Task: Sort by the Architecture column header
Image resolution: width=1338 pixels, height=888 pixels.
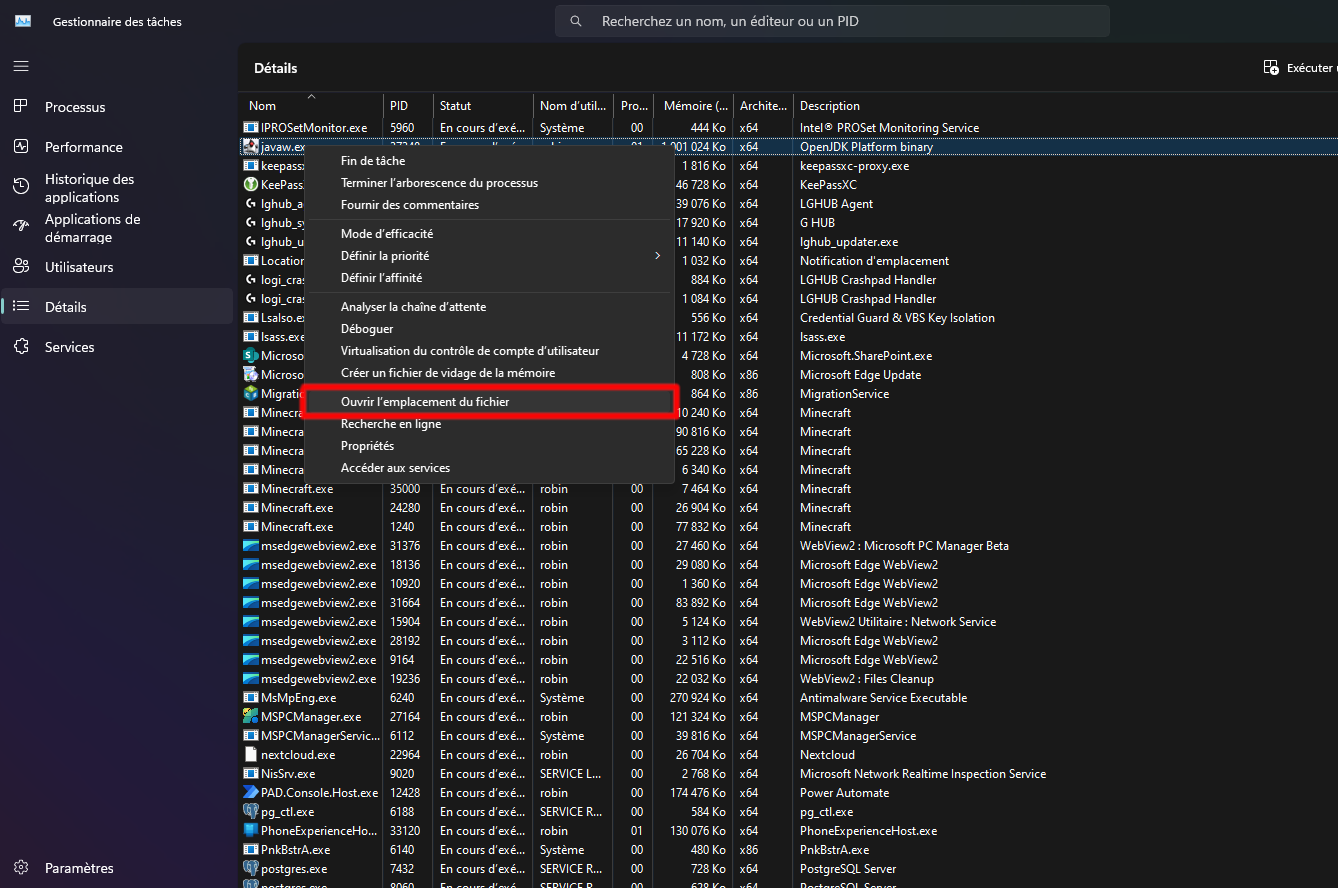Action: click(x=762, y=105)
